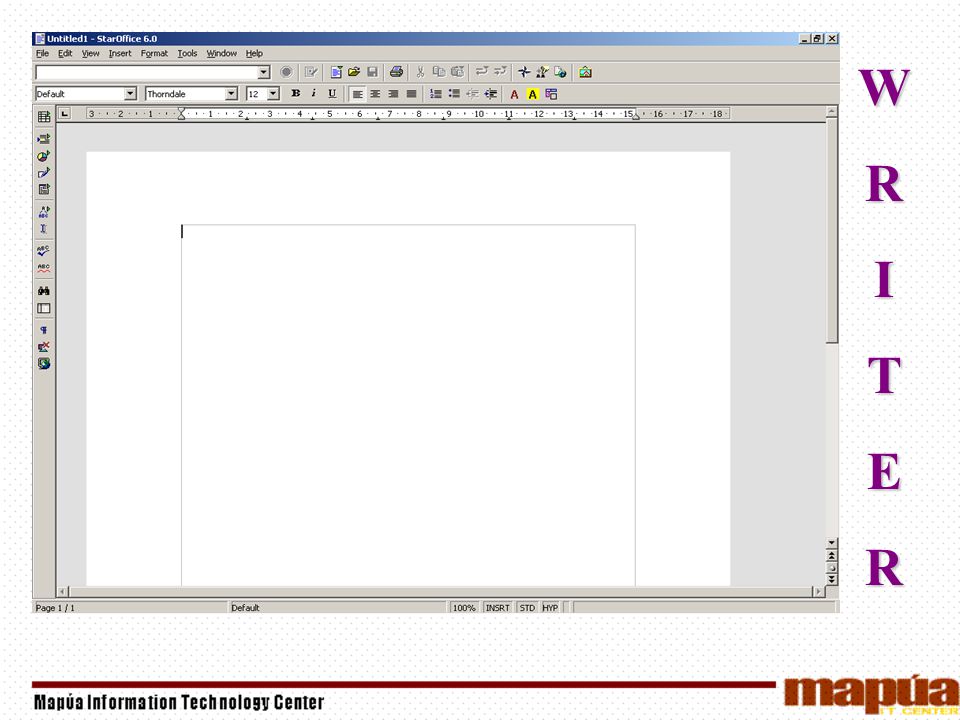
Task: Click yellow Highlighting A icon
Action: [533, 94]
